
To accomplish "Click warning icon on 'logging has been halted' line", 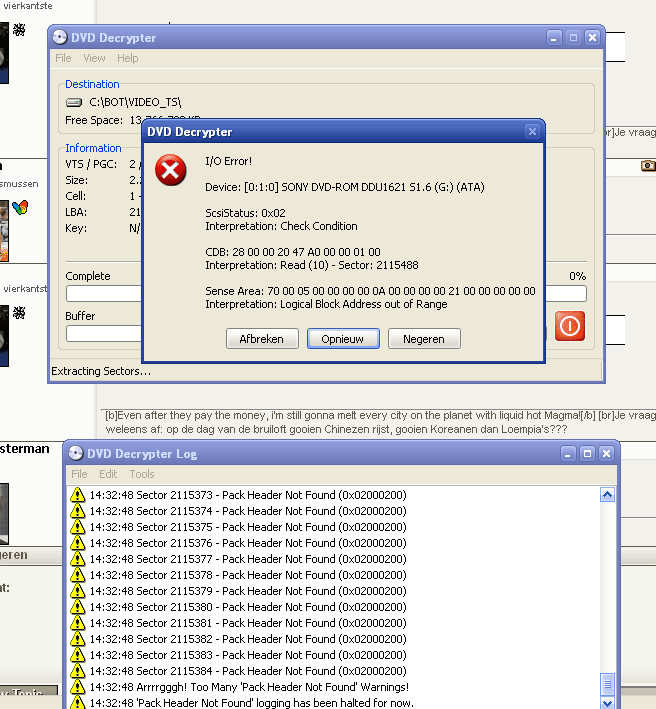I will click(78, 703).
